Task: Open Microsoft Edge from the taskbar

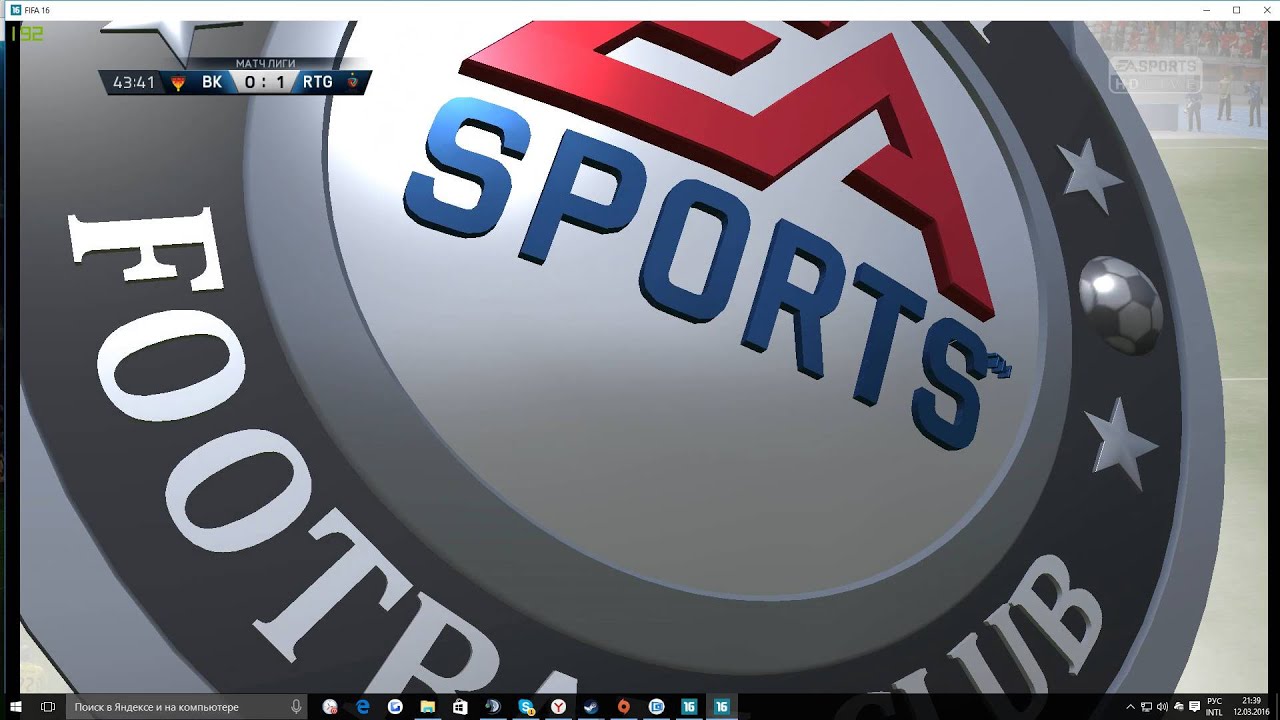Action: coord(363,706)
